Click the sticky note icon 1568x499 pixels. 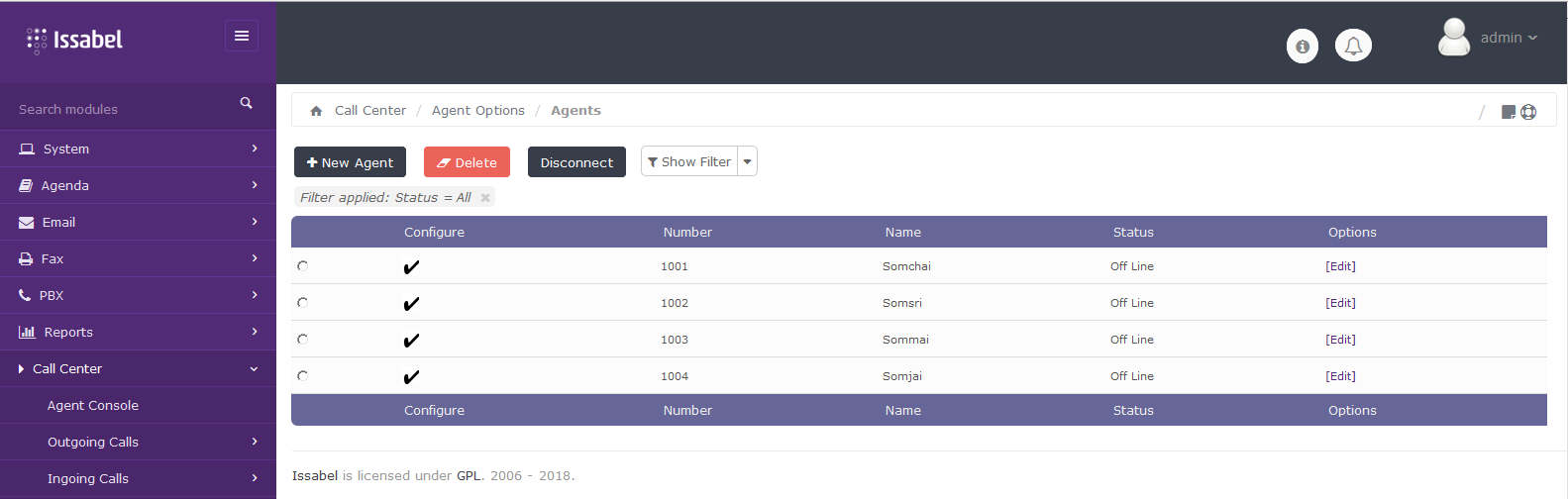click(1509, 112)
